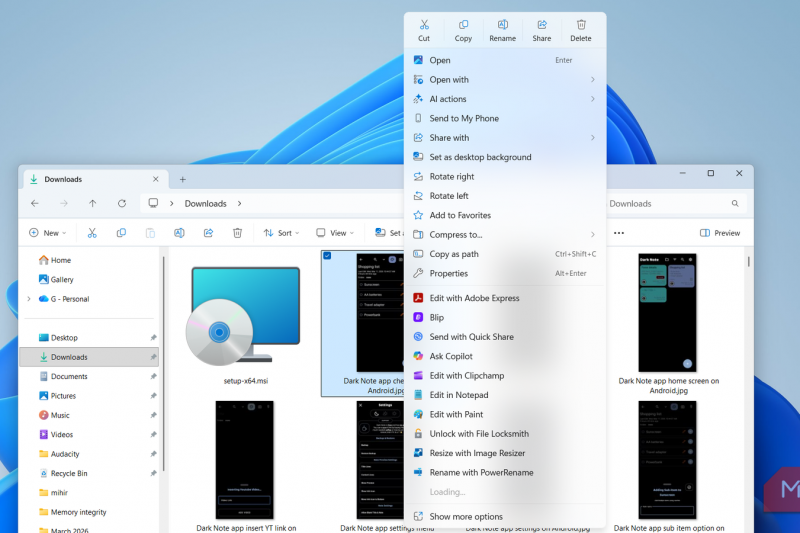Open the New dropdown in Explorer toolbar
The width and height of the screenshot is (800, 533).
47,233
